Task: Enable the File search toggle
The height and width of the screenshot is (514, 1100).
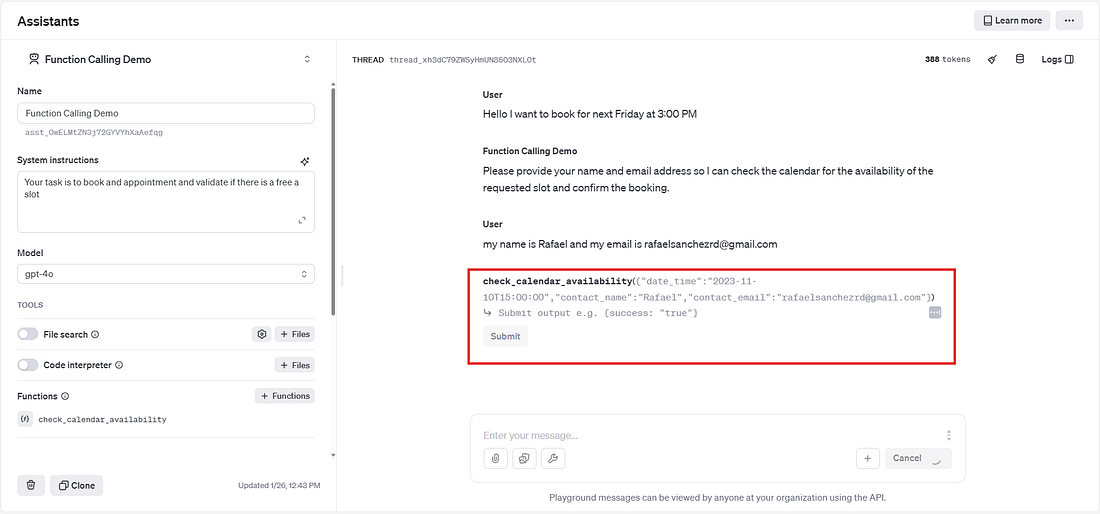Action: pyautogui.click(x=28, y=334)
